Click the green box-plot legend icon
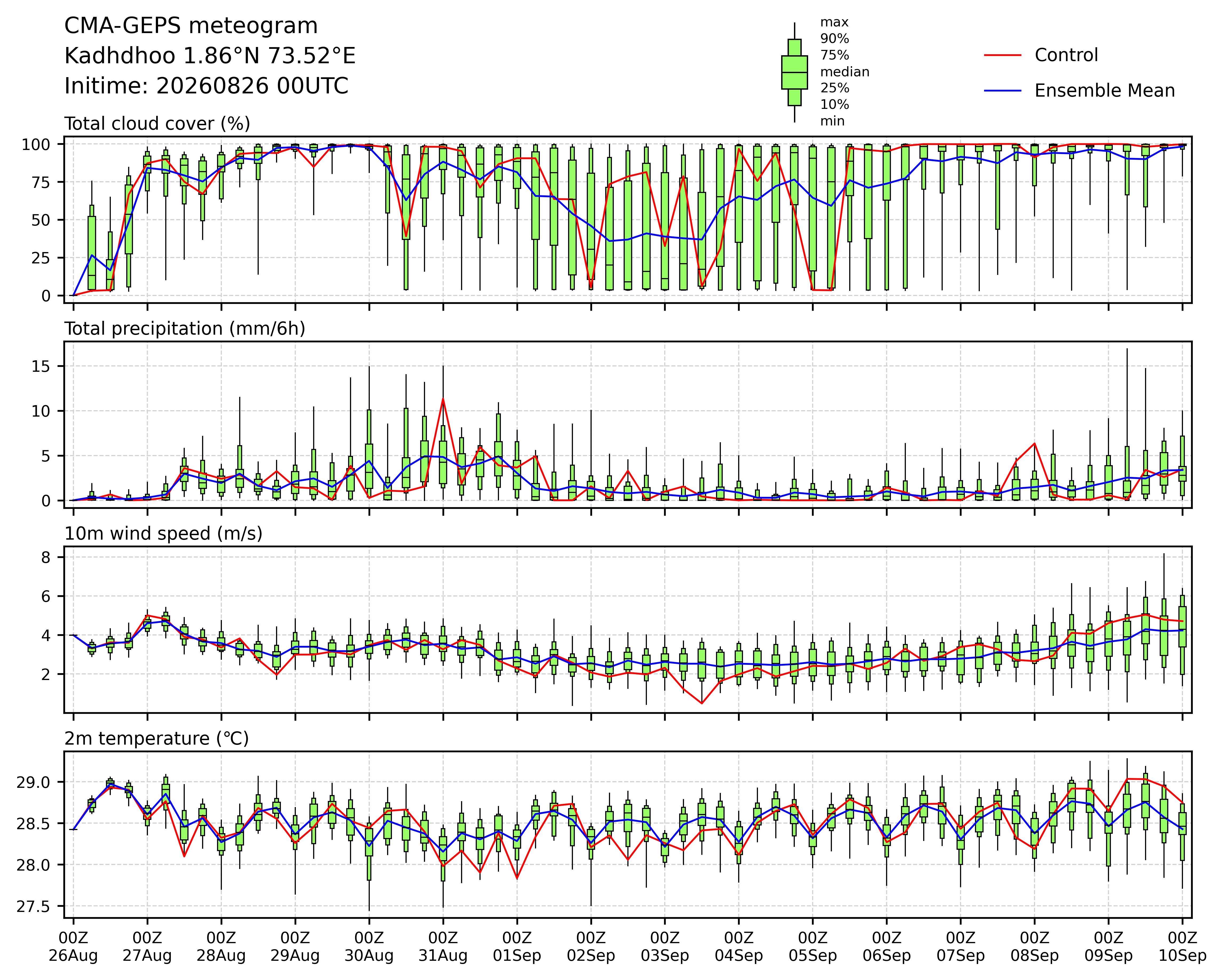 (x=794, y=73)
